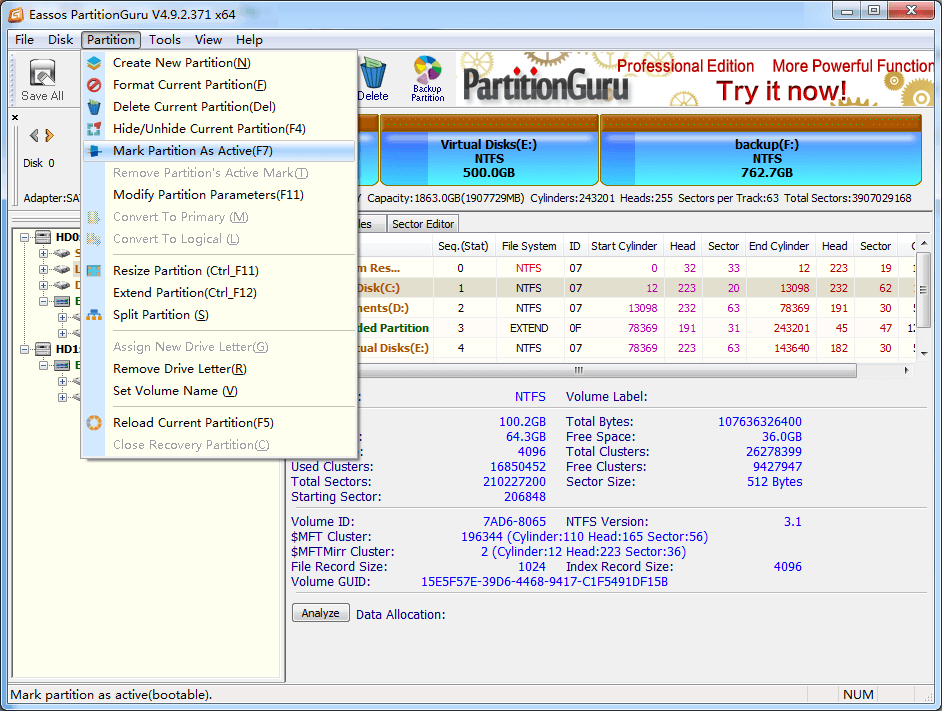Click the Try it now! banner link

pos(782,91)
